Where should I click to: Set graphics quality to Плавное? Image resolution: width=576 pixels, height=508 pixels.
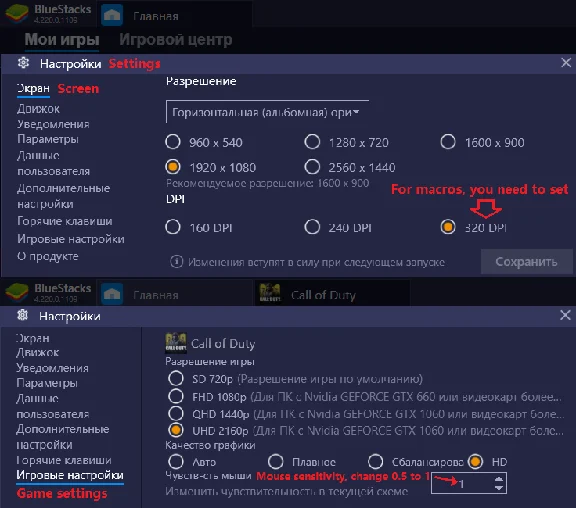click(x=276, y=462)
